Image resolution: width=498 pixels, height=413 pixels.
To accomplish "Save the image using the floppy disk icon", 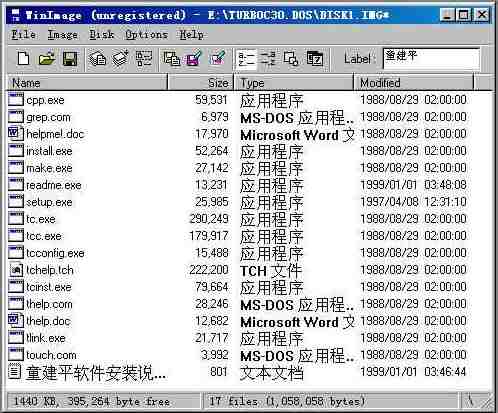I will [x=70, y=59].
